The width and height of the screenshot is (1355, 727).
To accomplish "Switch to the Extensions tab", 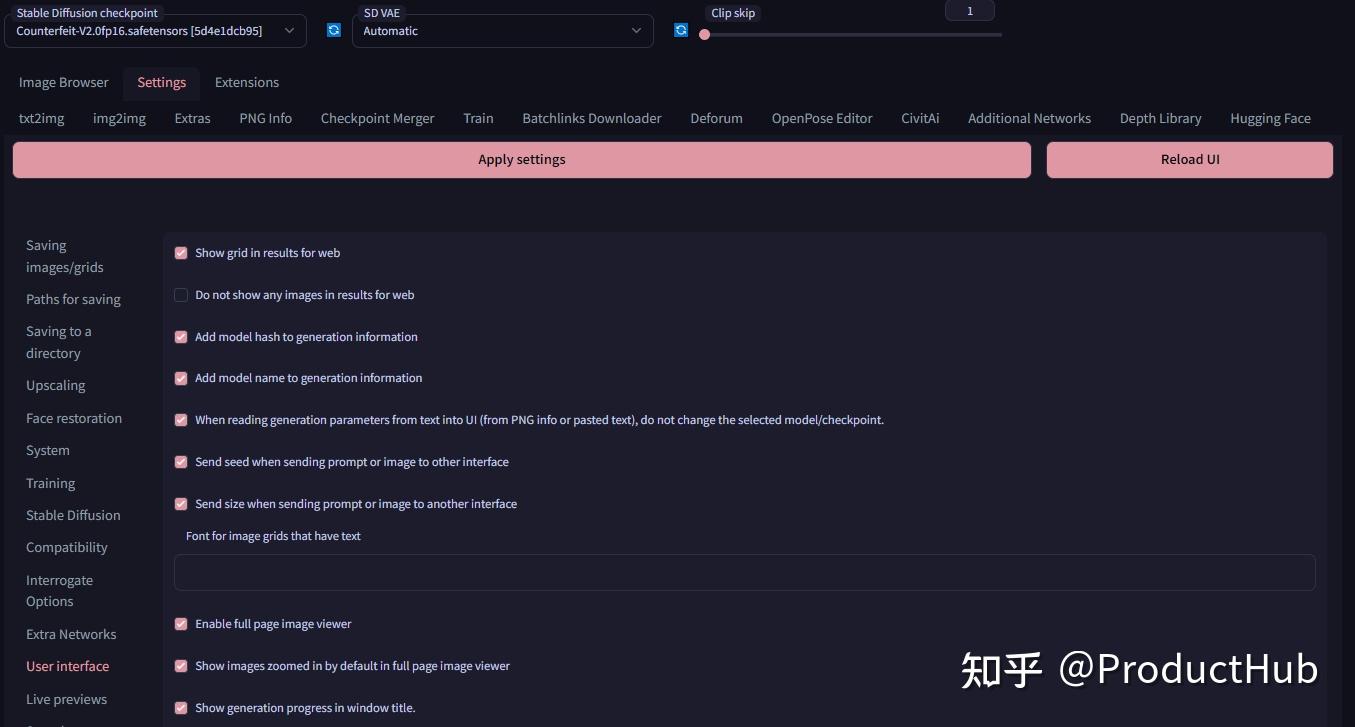I will coord(246,82).
